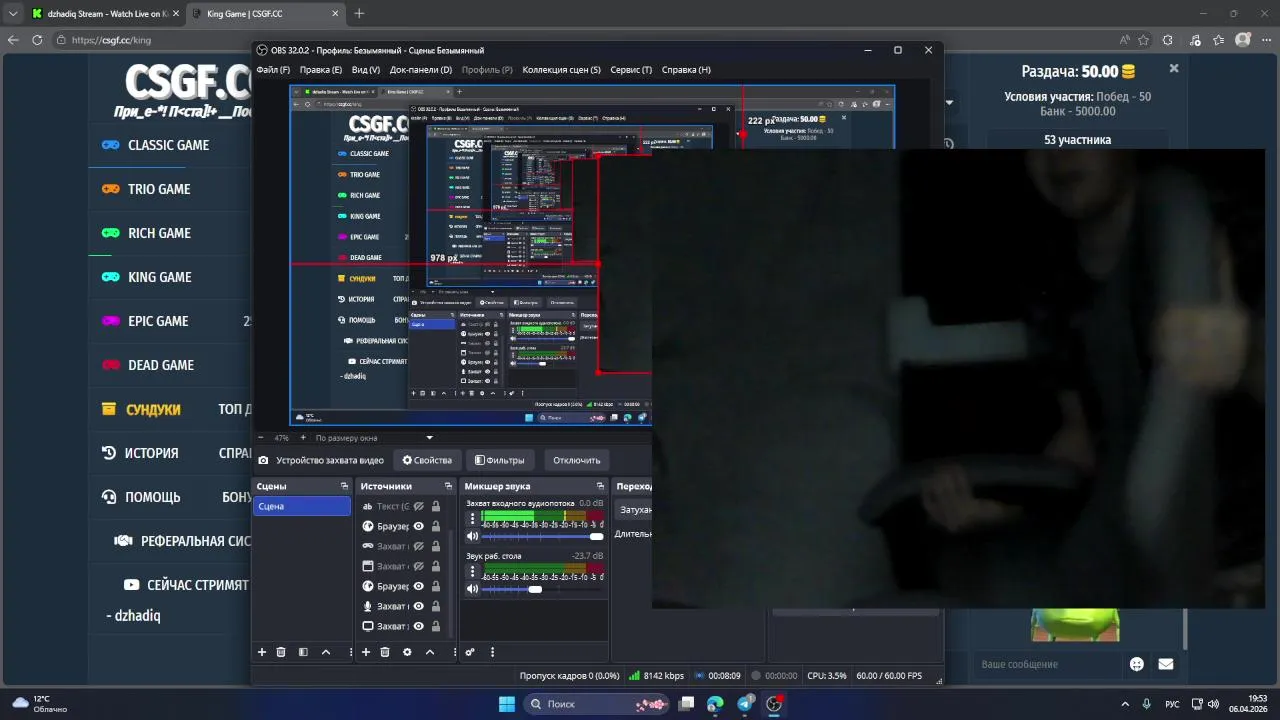1280x720 pixels.
Task: Show the hidden Текст source via eye icon
Action: point(419,506)
